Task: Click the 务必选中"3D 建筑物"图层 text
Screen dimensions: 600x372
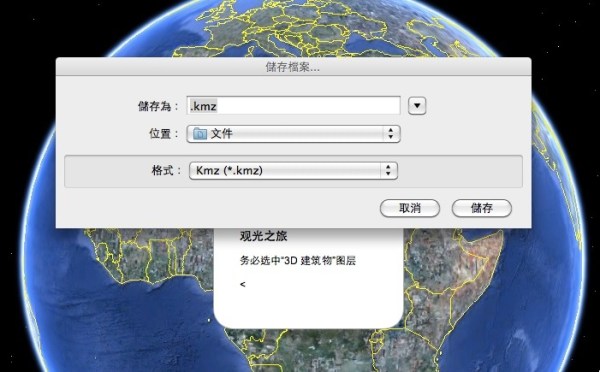Action: coord(298,261)
